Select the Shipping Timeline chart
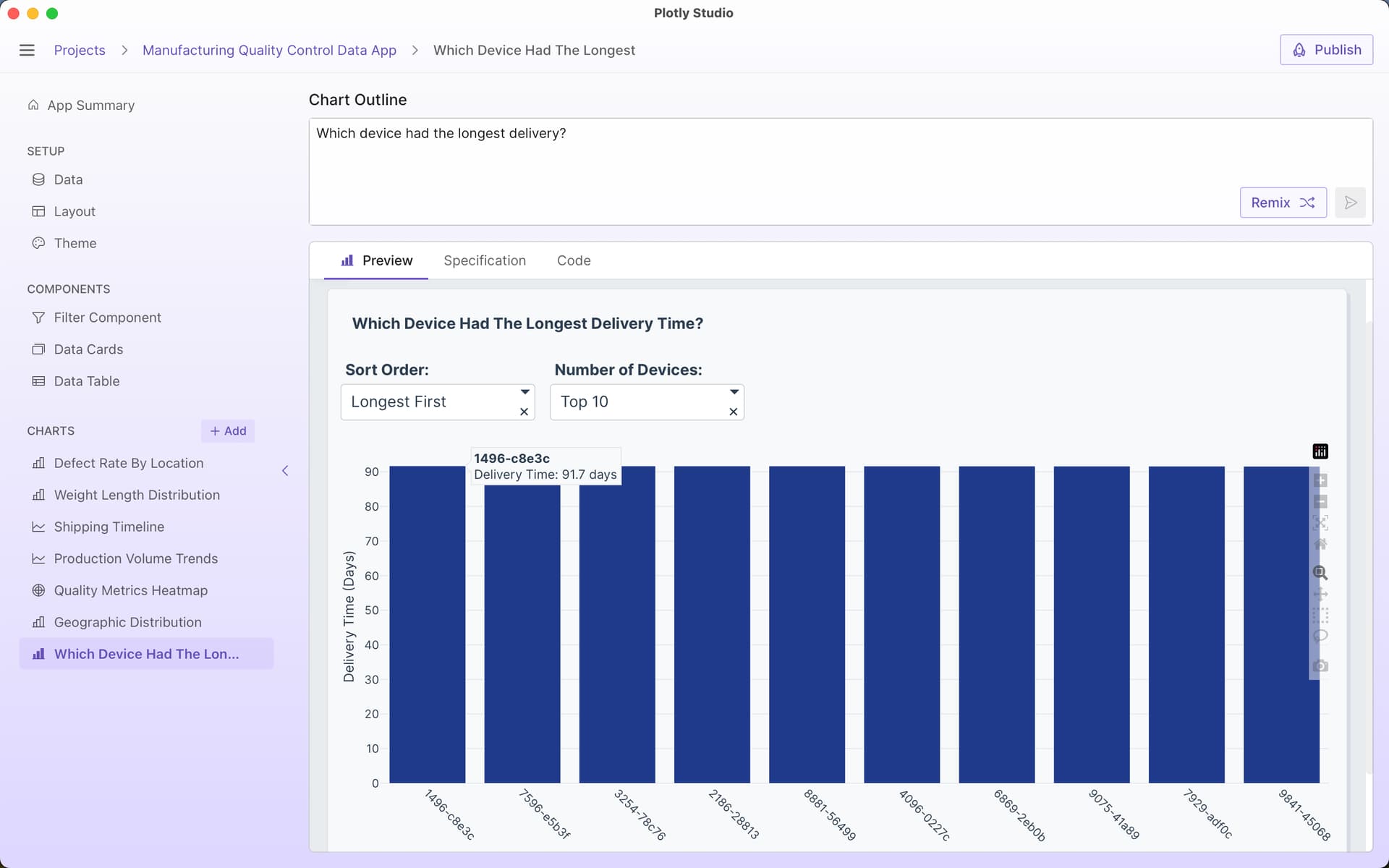The image size is (1389, 868). [x=109, y=527]
